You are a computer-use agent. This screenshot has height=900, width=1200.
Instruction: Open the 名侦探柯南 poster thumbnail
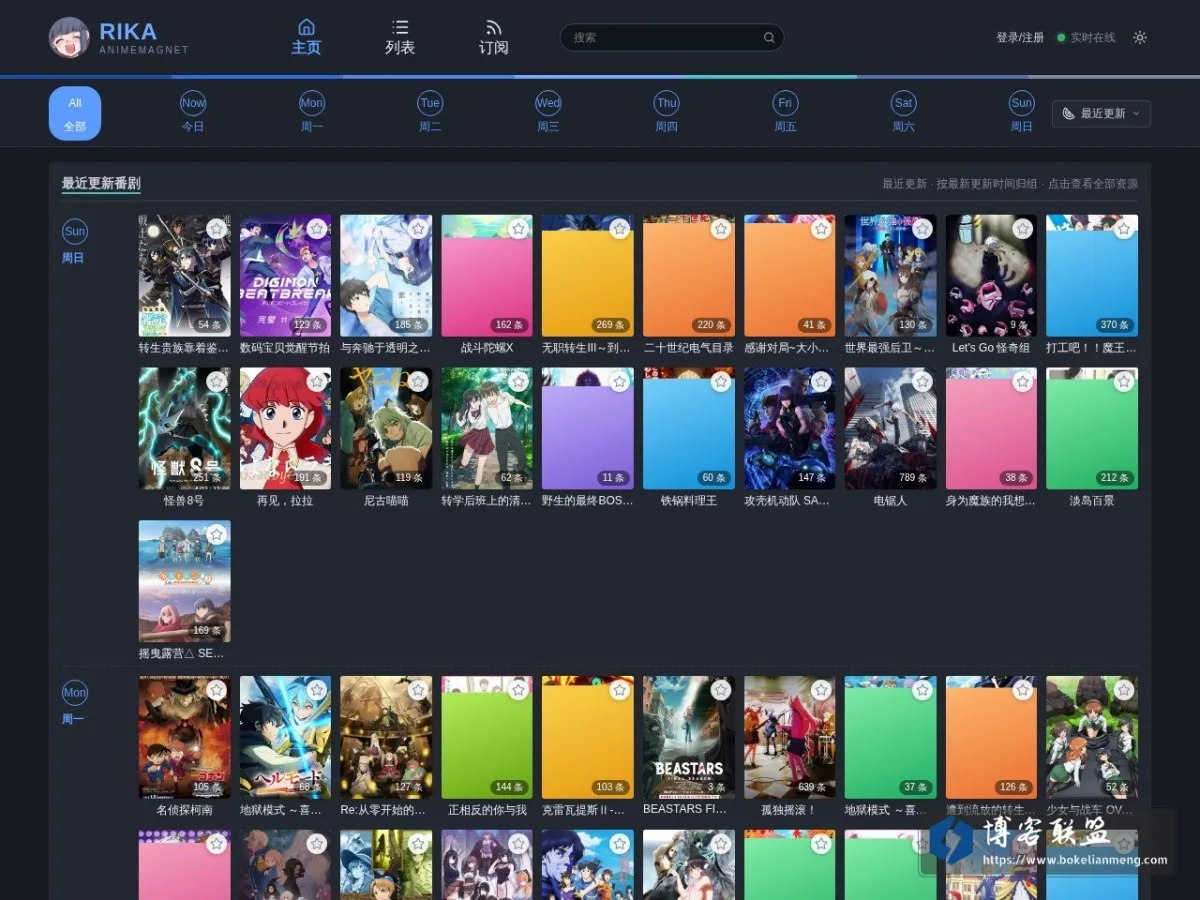pos(185,737)
